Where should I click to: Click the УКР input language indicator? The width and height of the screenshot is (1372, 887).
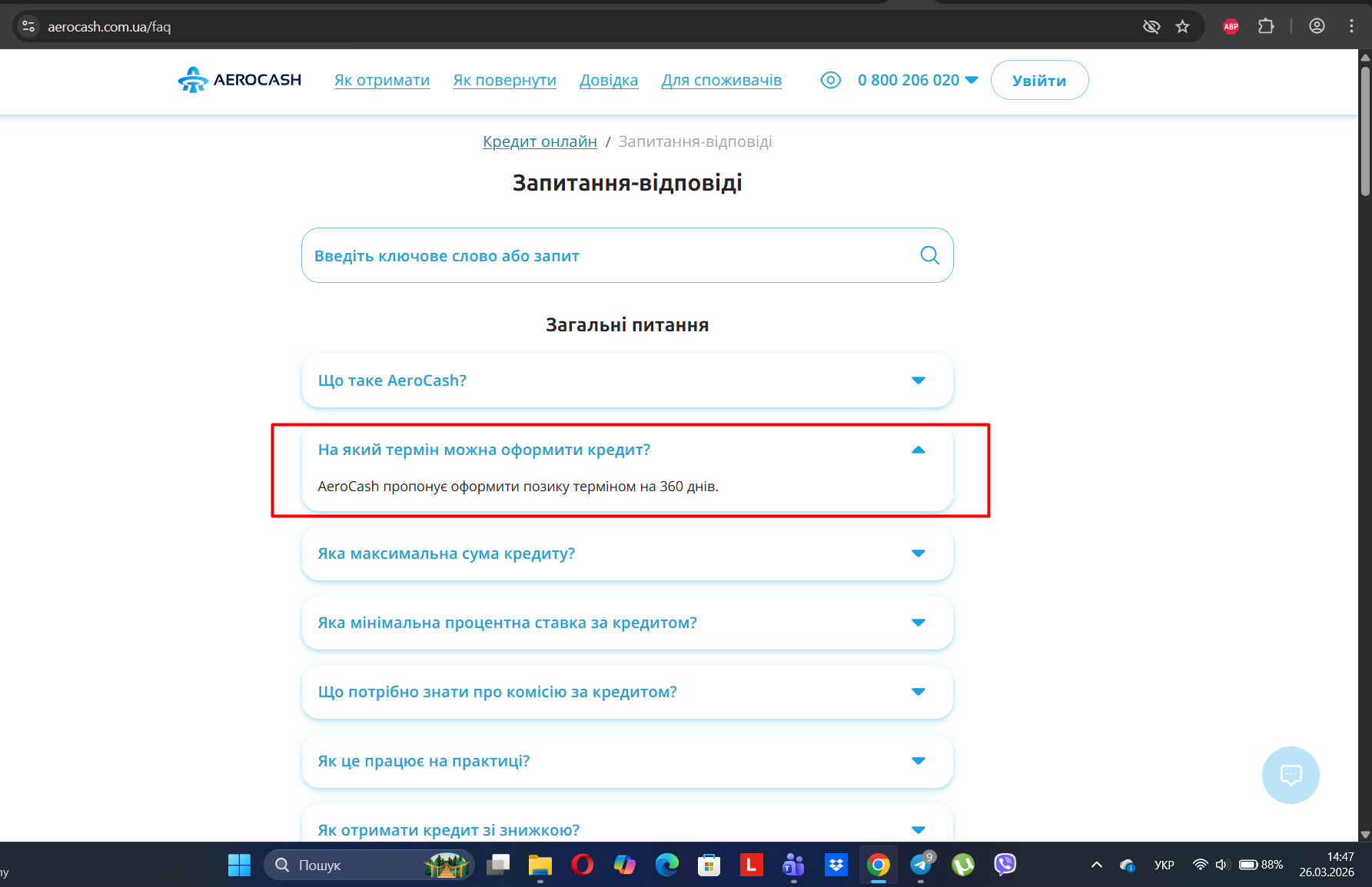[x=1164, y=865]
